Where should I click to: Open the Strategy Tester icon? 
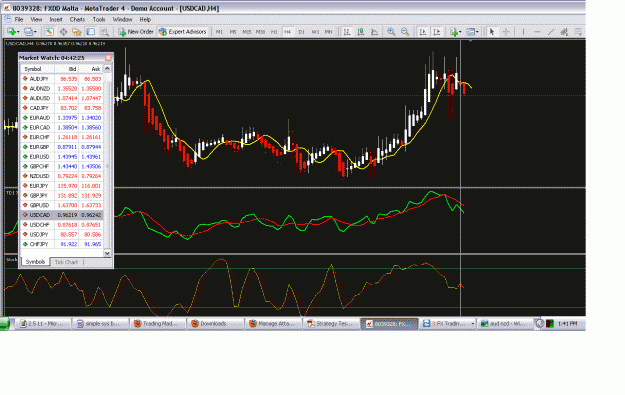104,32
